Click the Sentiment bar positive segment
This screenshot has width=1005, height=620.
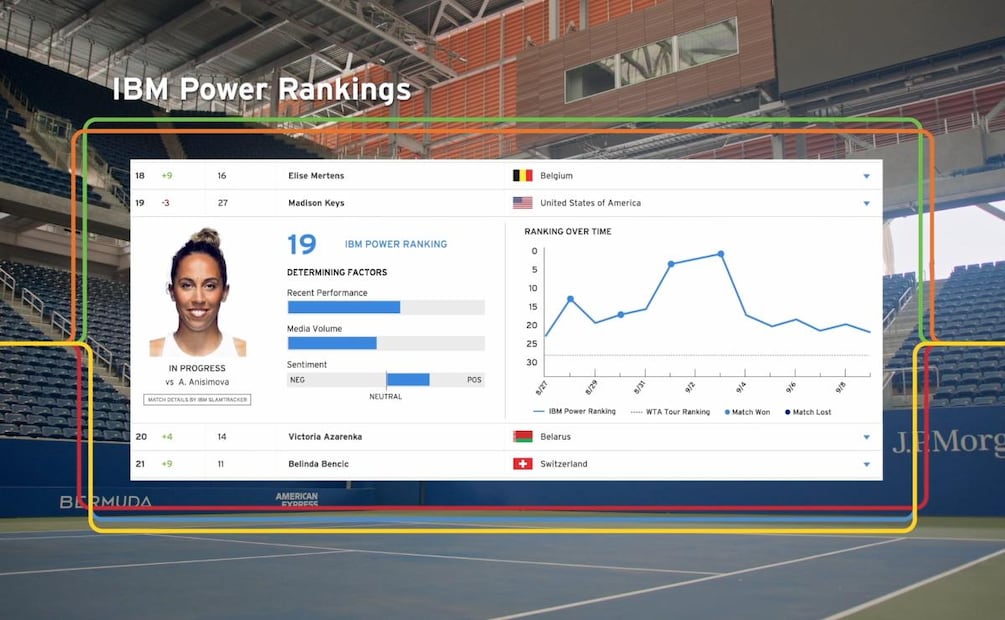[408, 380]
